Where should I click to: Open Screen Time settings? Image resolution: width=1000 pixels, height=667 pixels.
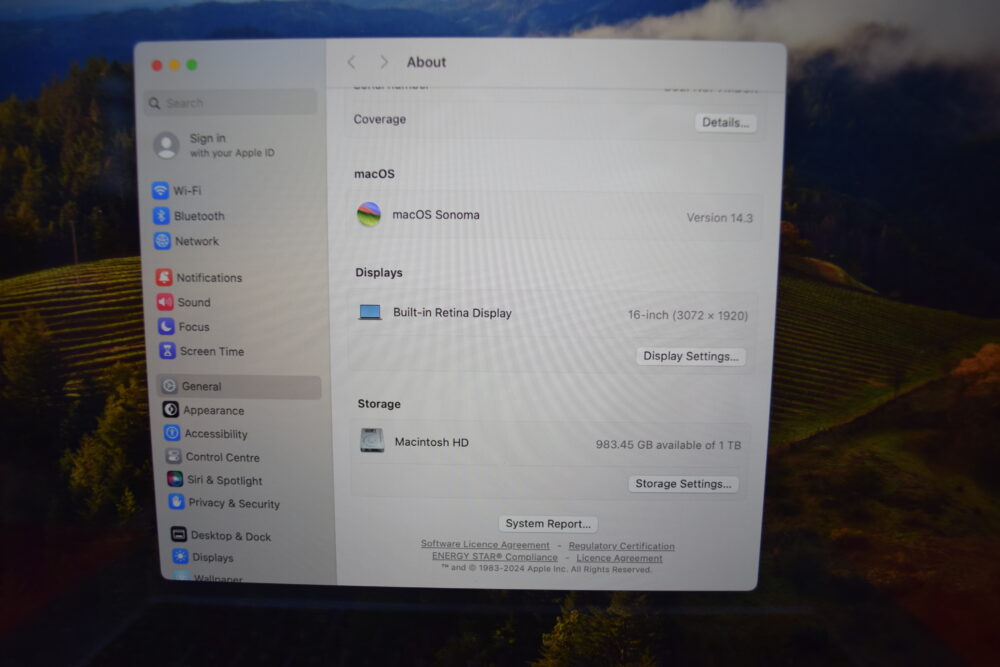pos(240,351)
